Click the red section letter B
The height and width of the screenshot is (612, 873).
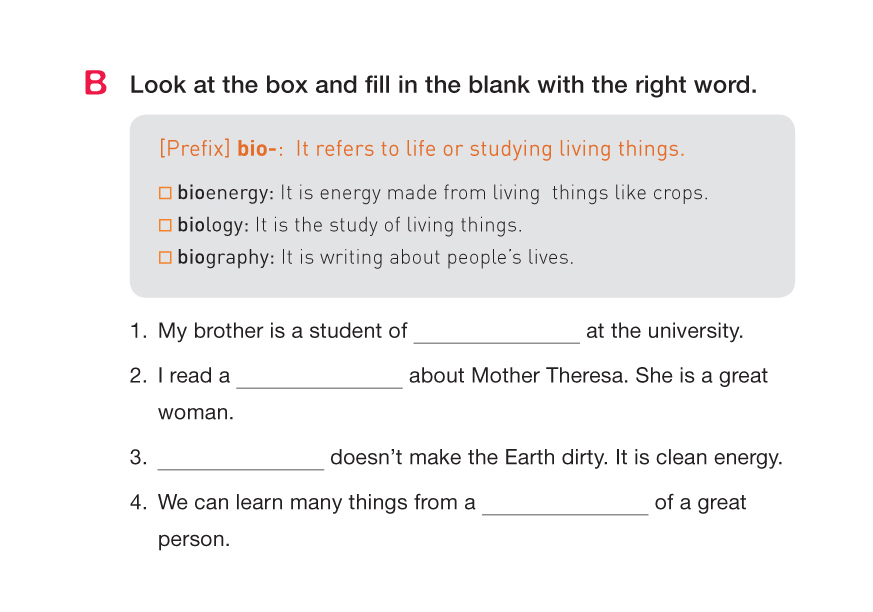[96, 84]
